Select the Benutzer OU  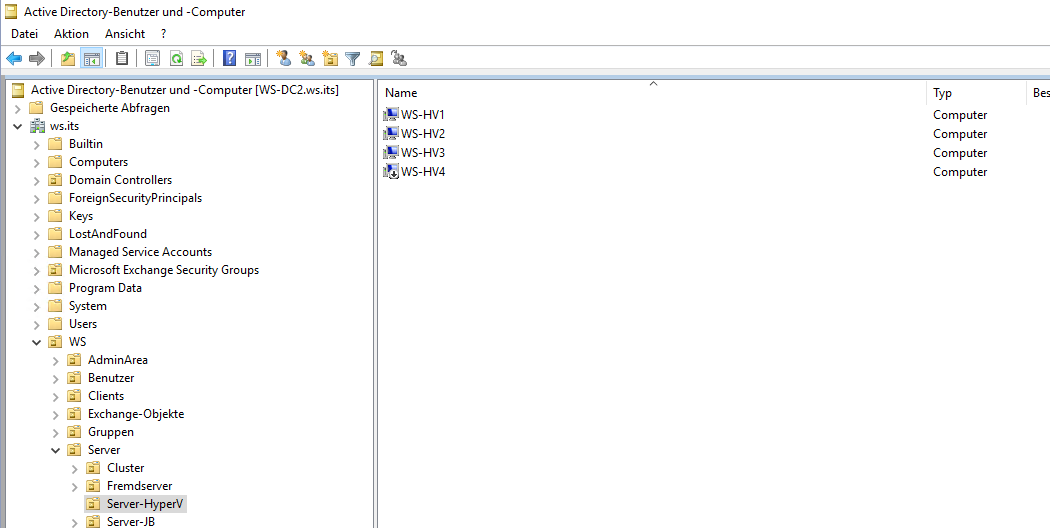tap(111, 378)
